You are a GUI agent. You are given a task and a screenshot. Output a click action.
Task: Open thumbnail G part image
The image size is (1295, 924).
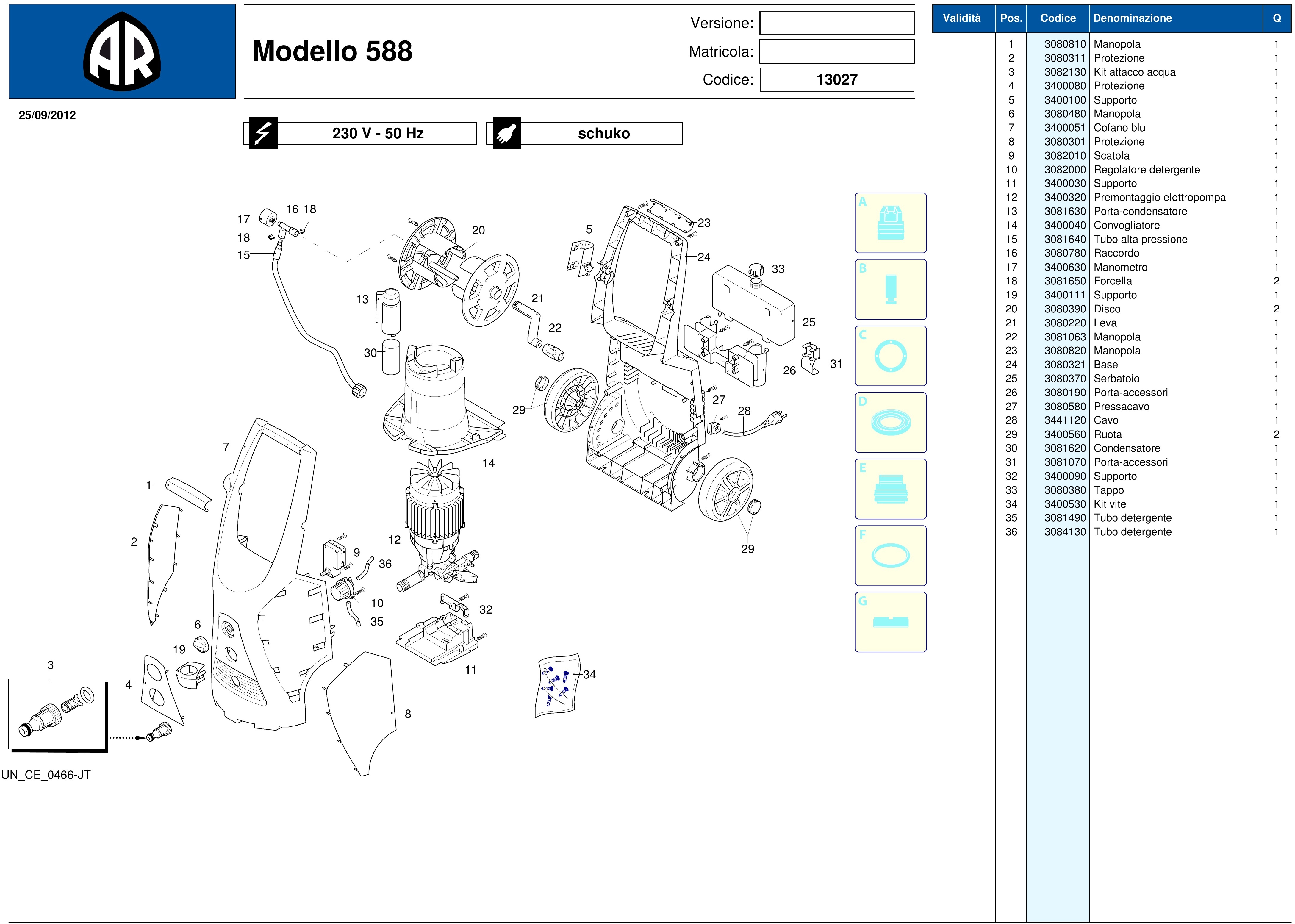pyautogui.click(x=890, y=622)
